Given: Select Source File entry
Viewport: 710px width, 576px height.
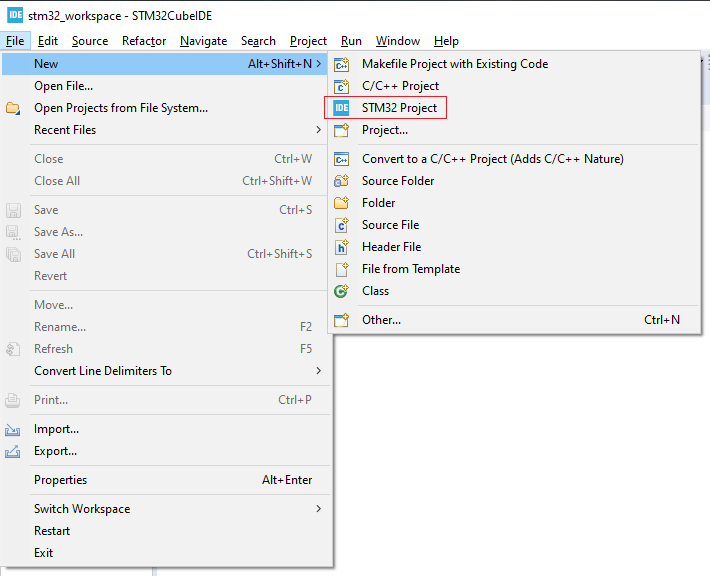Looking at the screenshot, I should coord(514,225).
